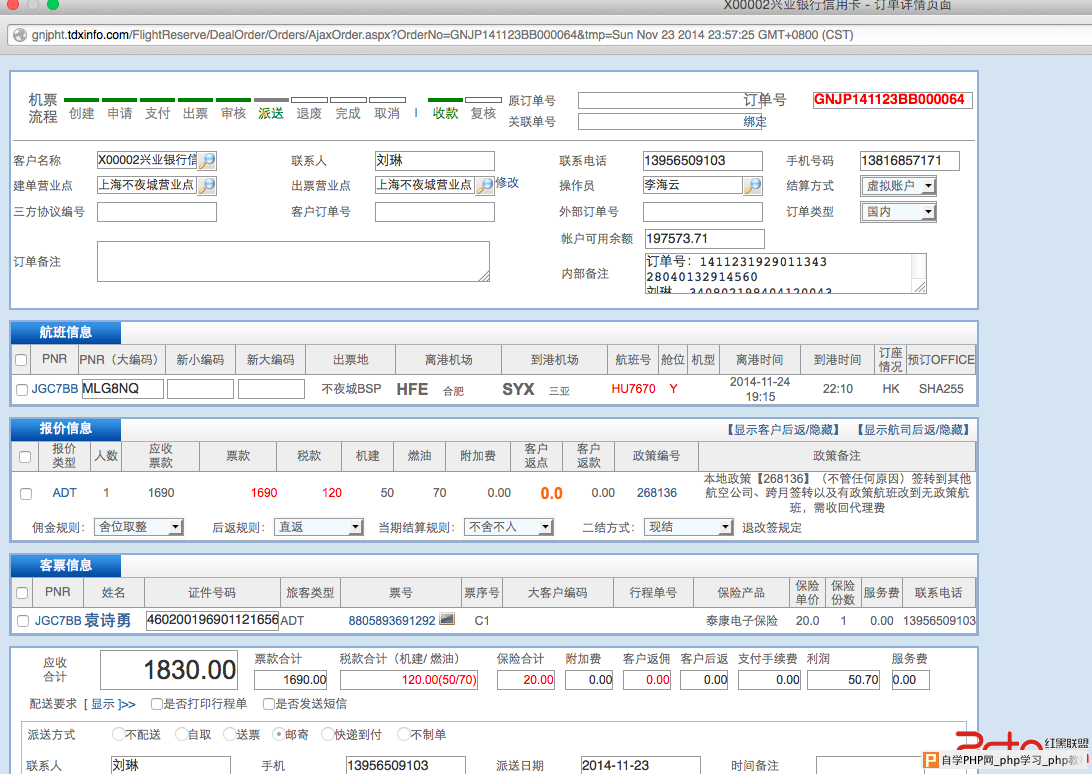Click the 手机号码 field 13816857171
Viewport: 1092px width, 774px height.
(910, 161)
